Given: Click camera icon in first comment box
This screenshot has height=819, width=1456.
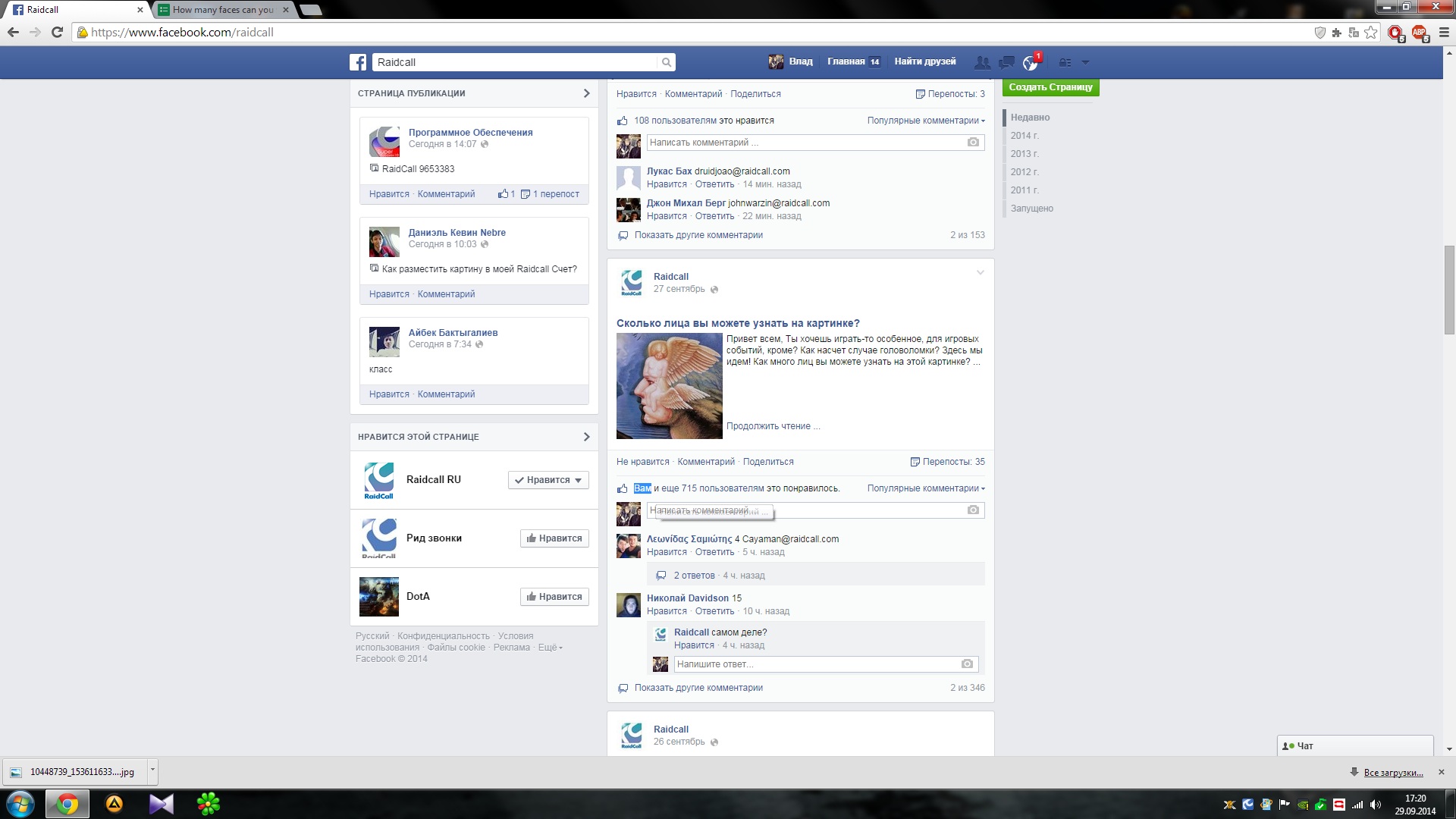Looking at the screenshot, I should 973,143.
